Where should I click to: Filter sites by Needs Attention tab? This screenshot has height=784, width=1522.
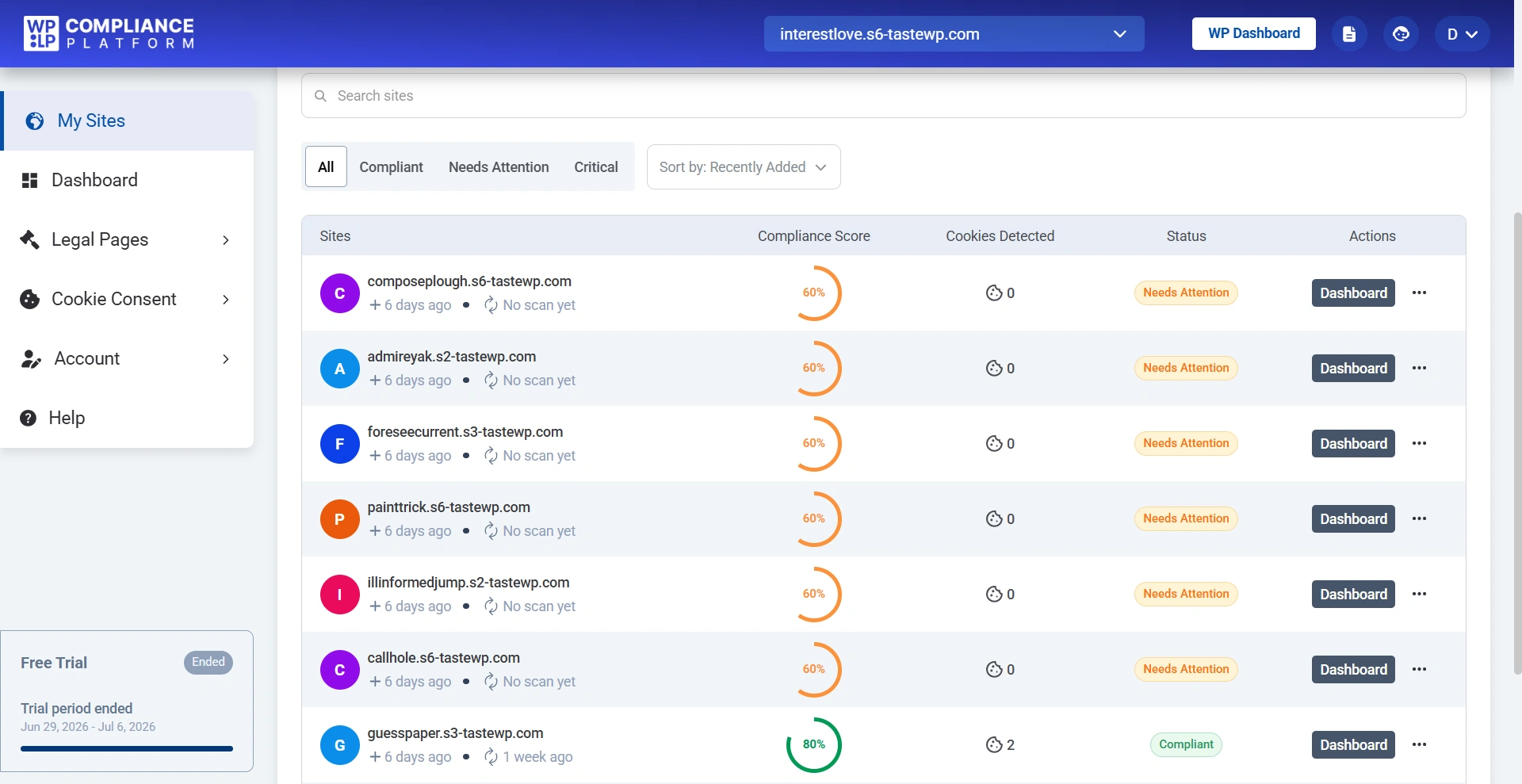(x=499, y=166)
